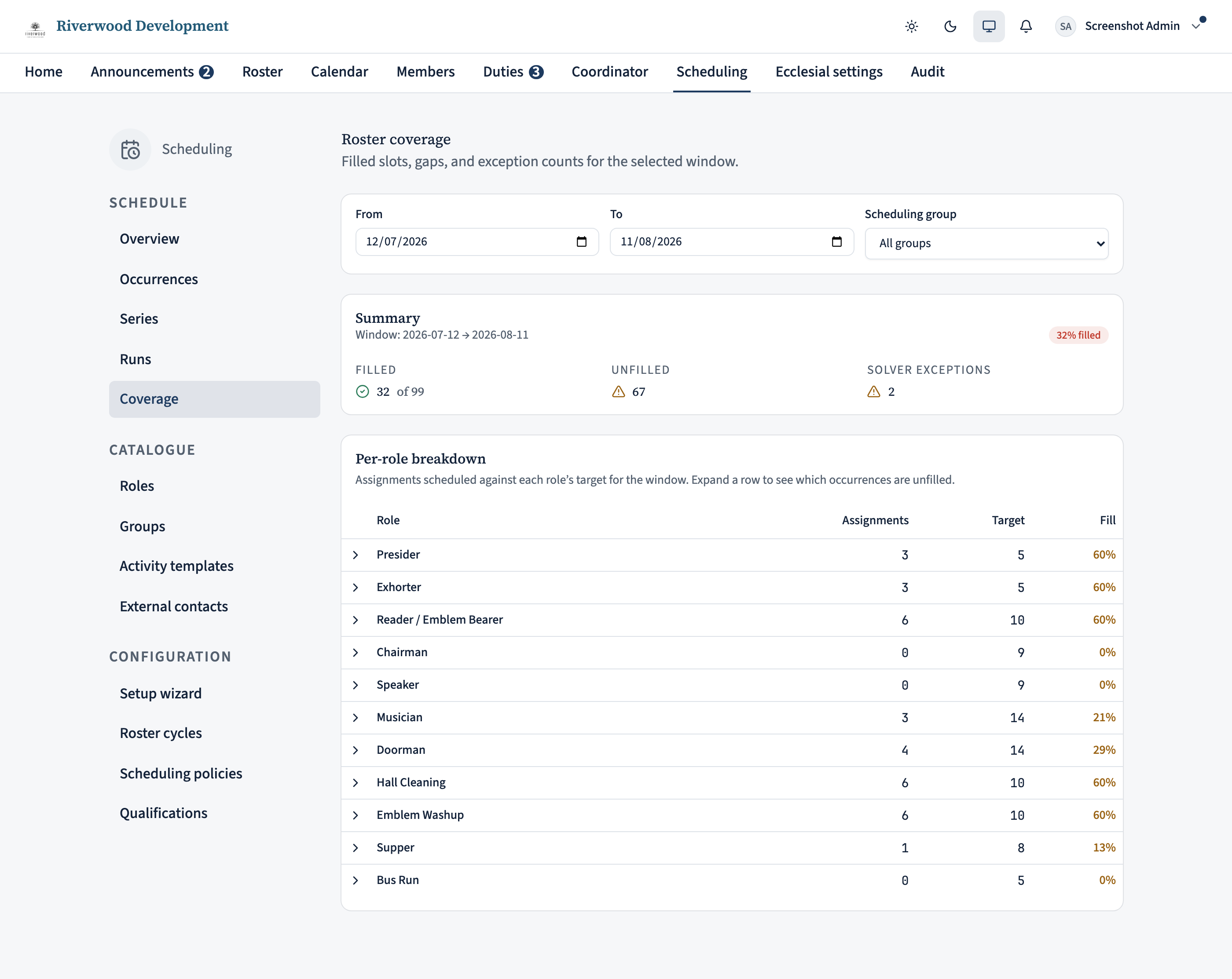Click the green Filled check icon
The image size is (1232, 979).
click(362, 392)
